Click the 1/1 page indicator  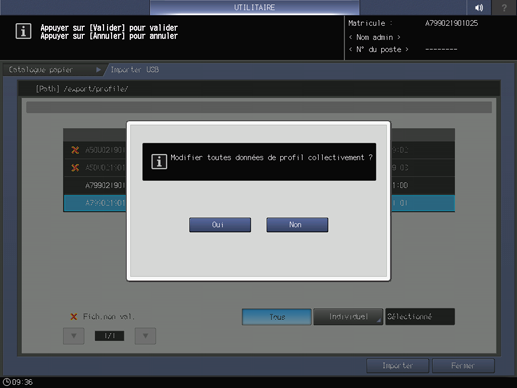point(109,336)
